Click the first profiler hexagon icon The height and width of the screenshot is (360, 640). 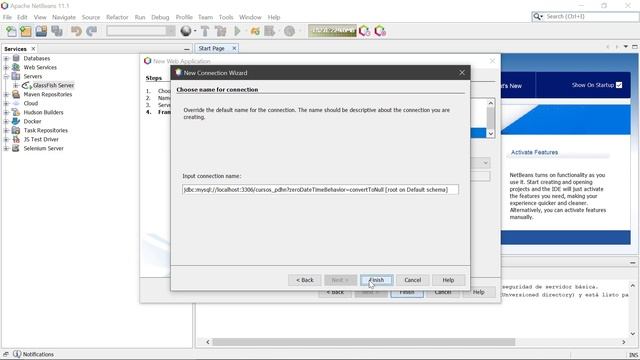click(x=364, y=31)
